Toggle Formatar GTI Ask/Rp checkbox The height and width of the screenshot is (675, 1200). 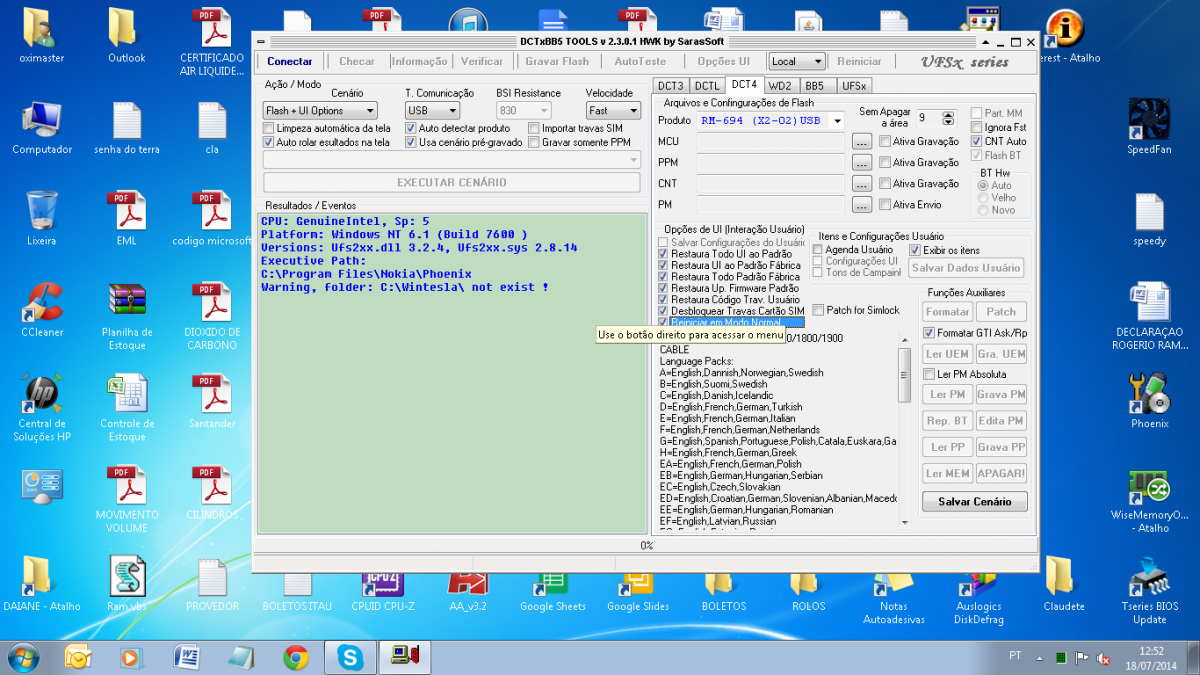(928, 332)
